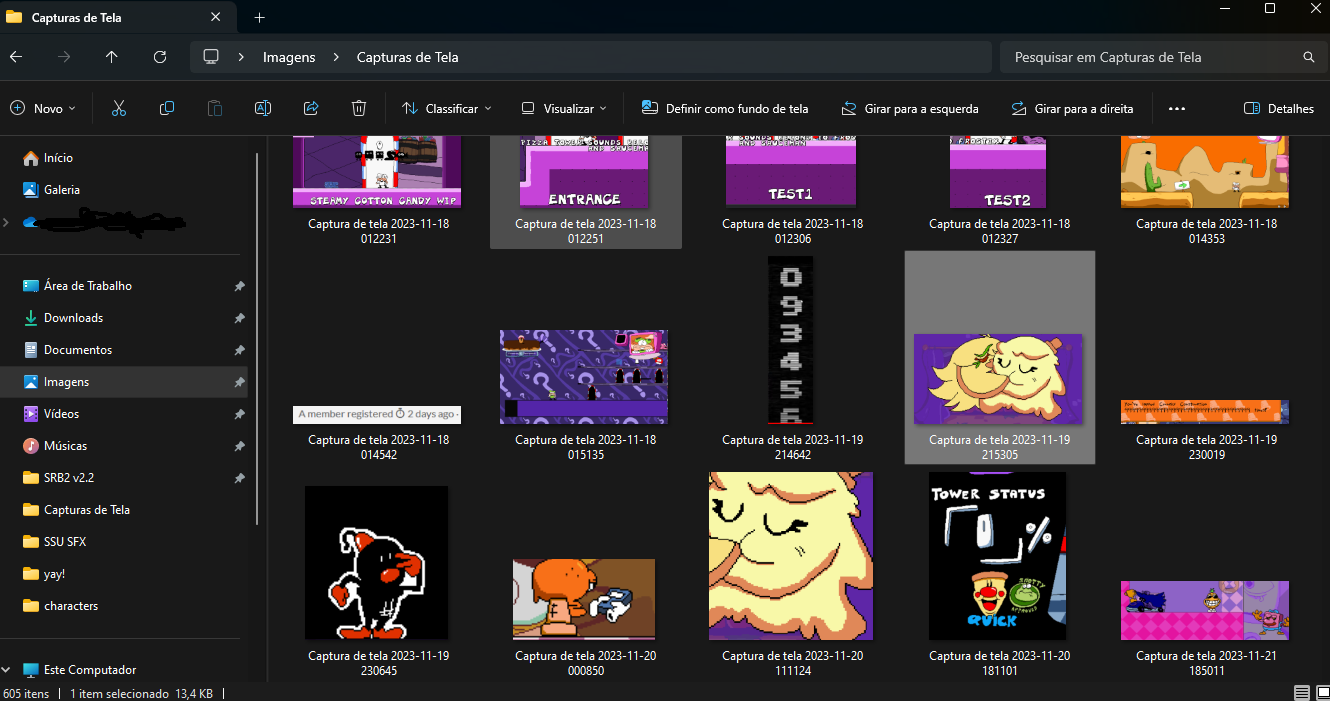This screenshot has height=701, width=1330.
Task: Select screenshot 2023-11-18 015135 thumbnail
Action: [x=584, y=377]
